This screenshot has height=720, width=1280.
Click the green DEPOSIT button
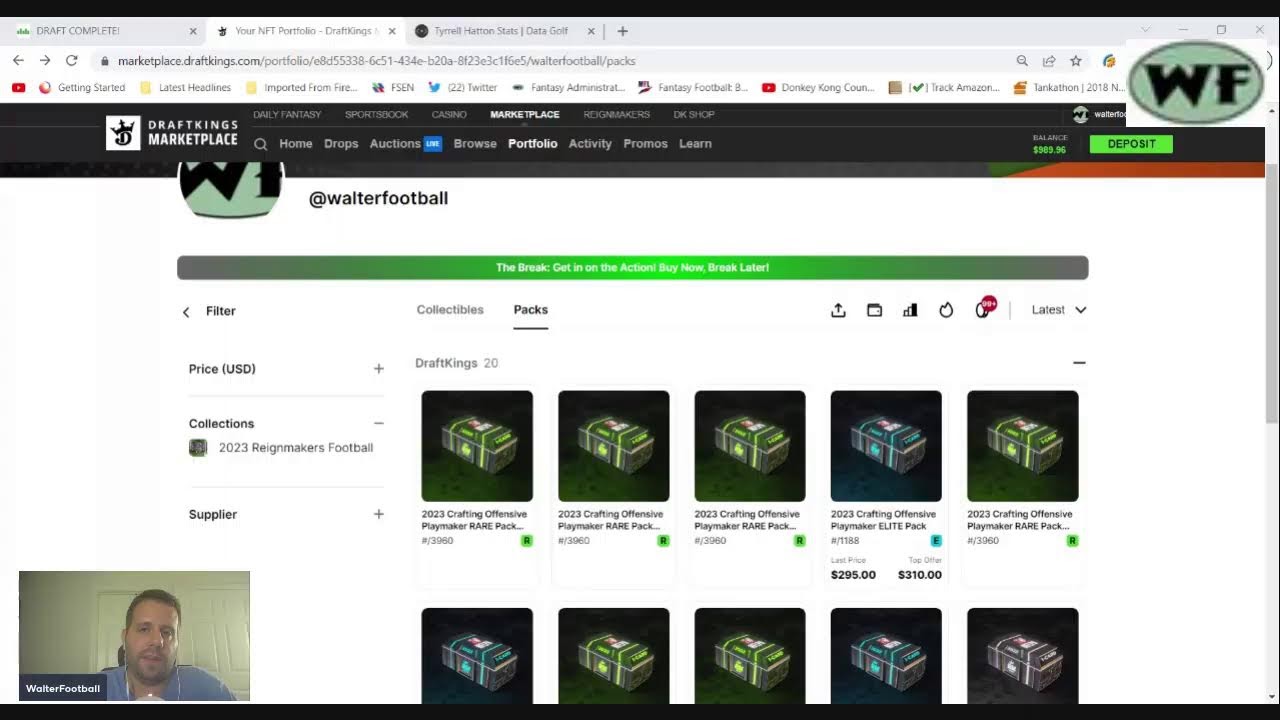point(1131,144)
